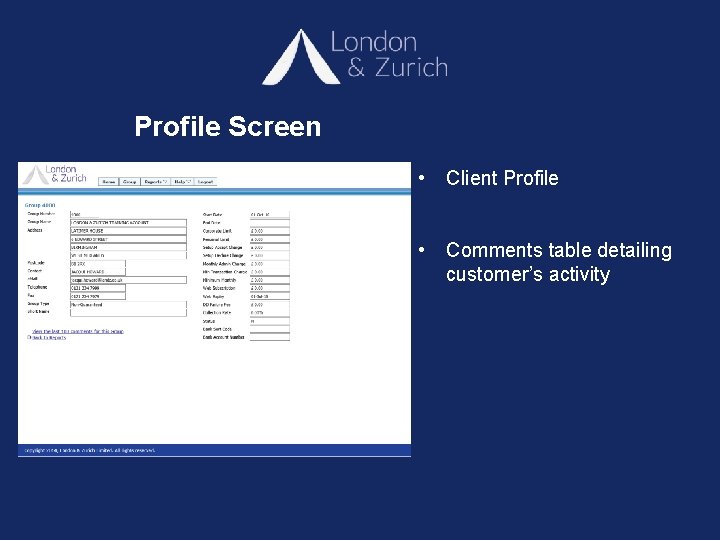Viewport: 720px width, 540px height.
Task: Select the LATIMER HOUSE address line
Action: click(128, 231)
